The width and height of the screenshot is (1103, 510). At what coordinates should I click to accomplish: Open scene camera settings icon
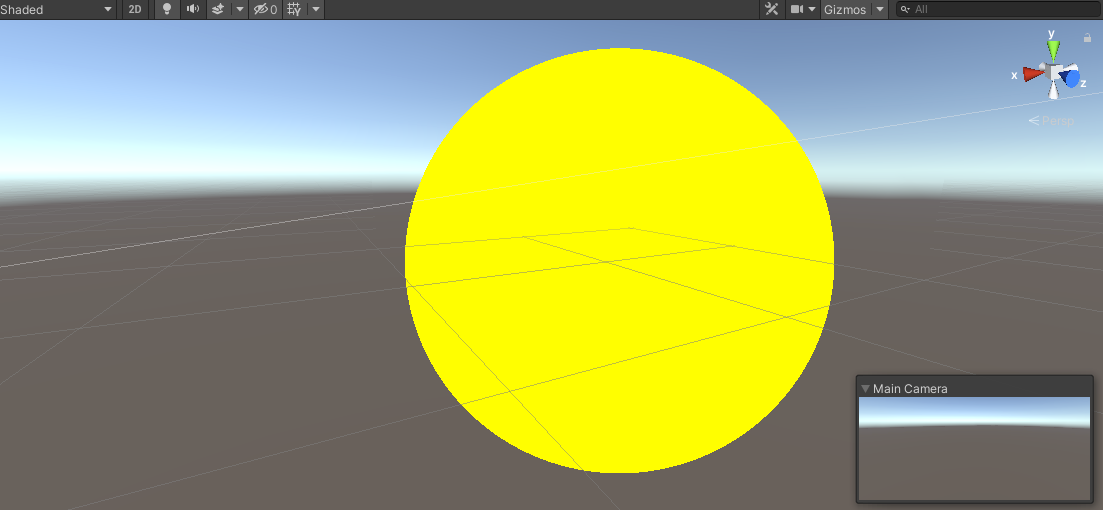pyautogui.click(x=802, y=9)
